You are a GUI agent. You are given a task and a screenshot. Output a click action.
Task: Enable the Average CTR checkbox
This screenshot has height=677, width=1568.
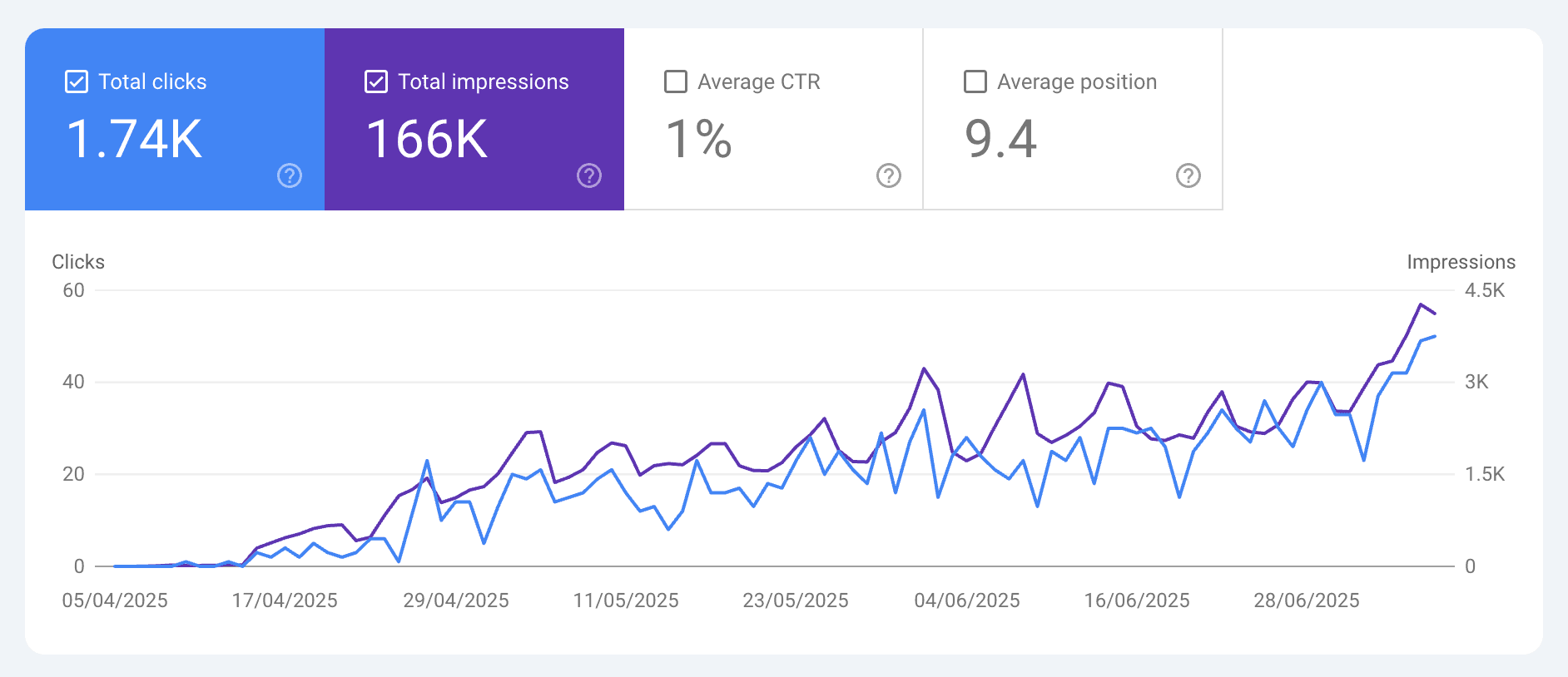[x=676, y=82]
